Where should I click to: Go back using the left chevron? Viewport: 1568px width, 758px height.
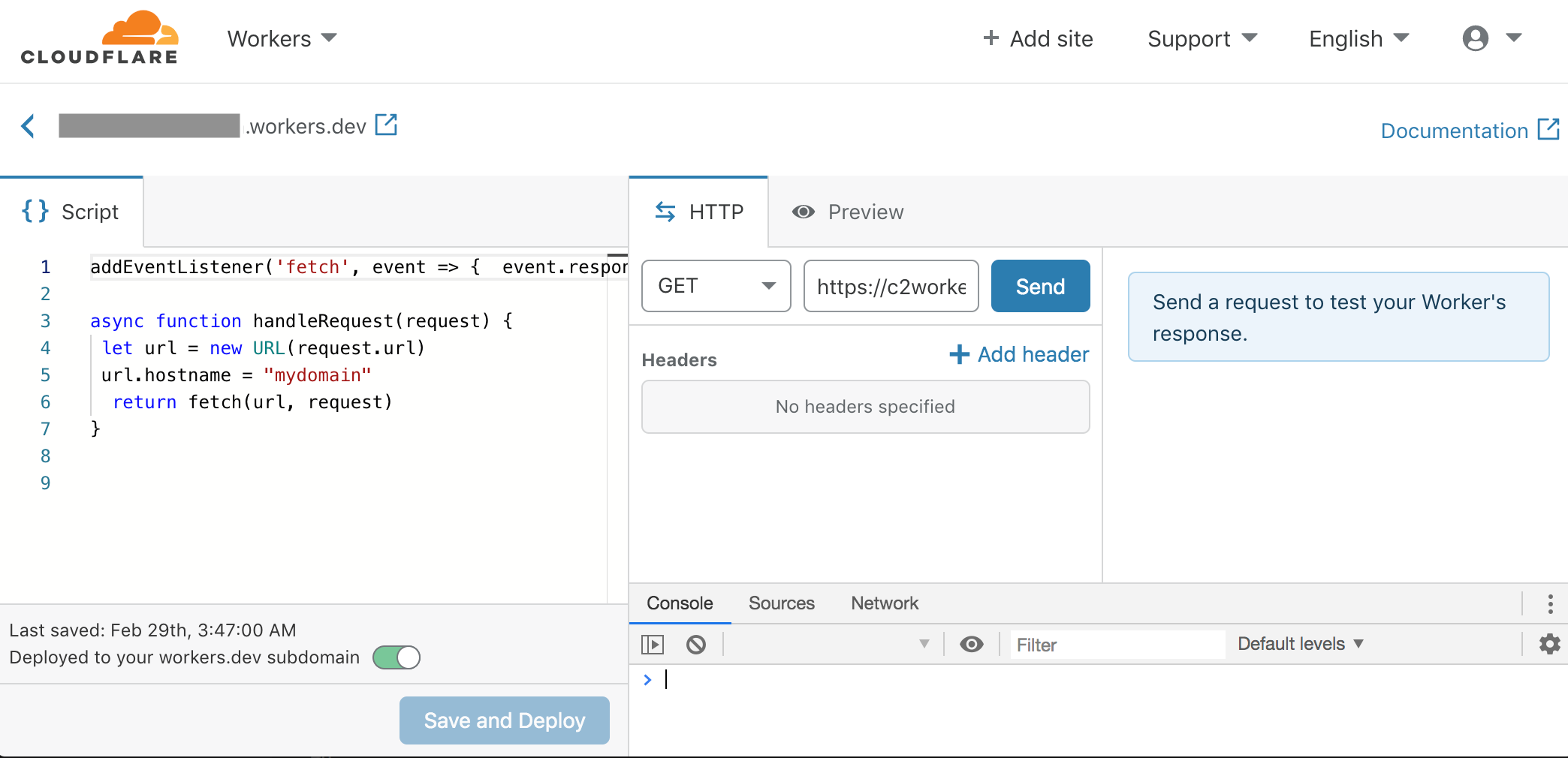pos(29,126)
